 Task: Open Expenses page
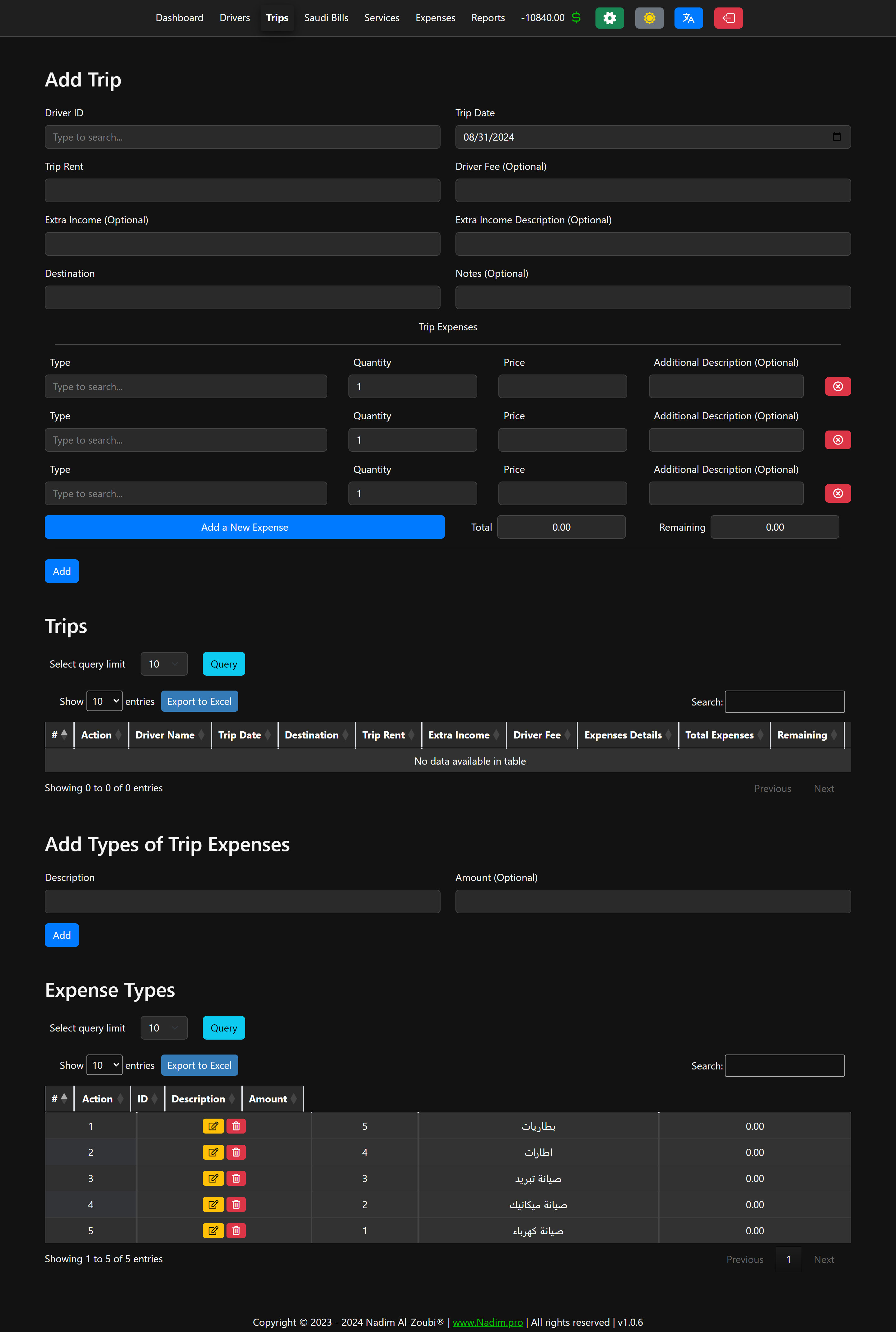(436, 18)
